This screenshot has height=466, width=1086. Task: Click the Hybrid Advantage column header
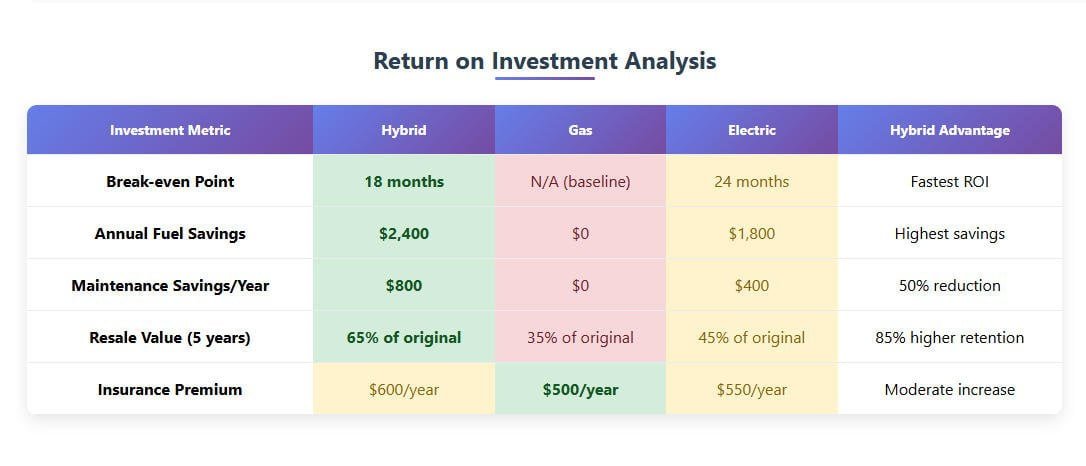point(949,130)
